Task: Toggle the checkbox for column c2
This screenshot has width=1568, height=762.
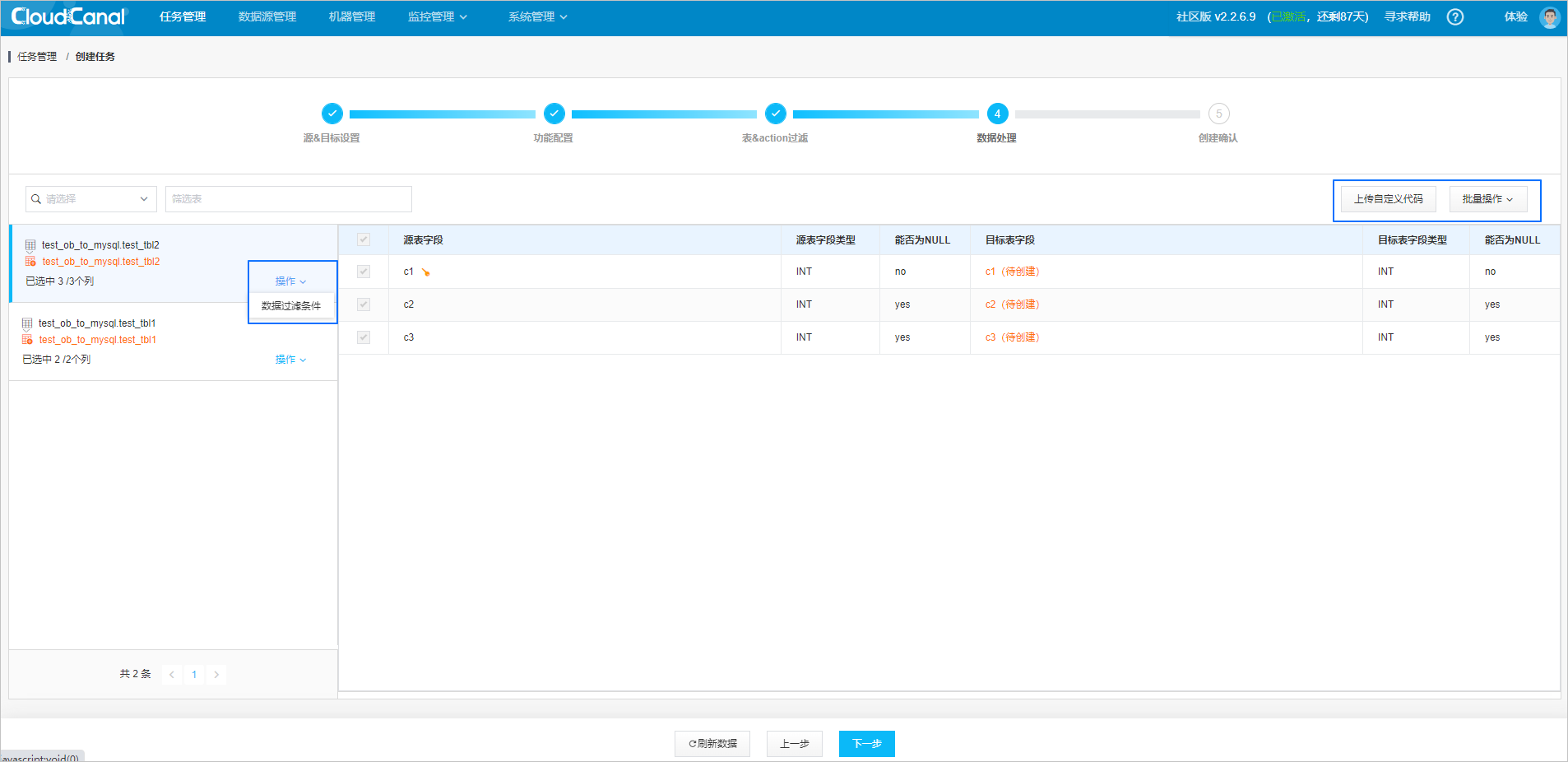Action: (x=363, y=304)
